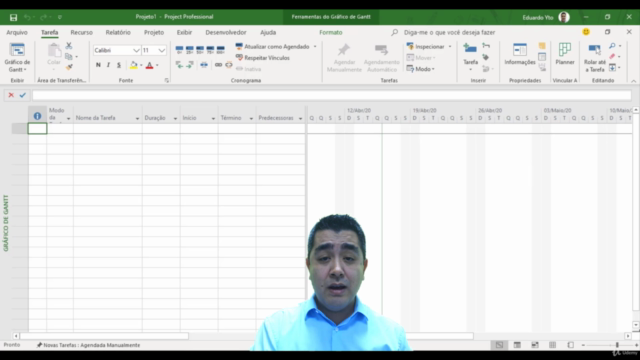The image size is (640, 360).
Task: Open Início column filter arrow
Action: (213, 118)
